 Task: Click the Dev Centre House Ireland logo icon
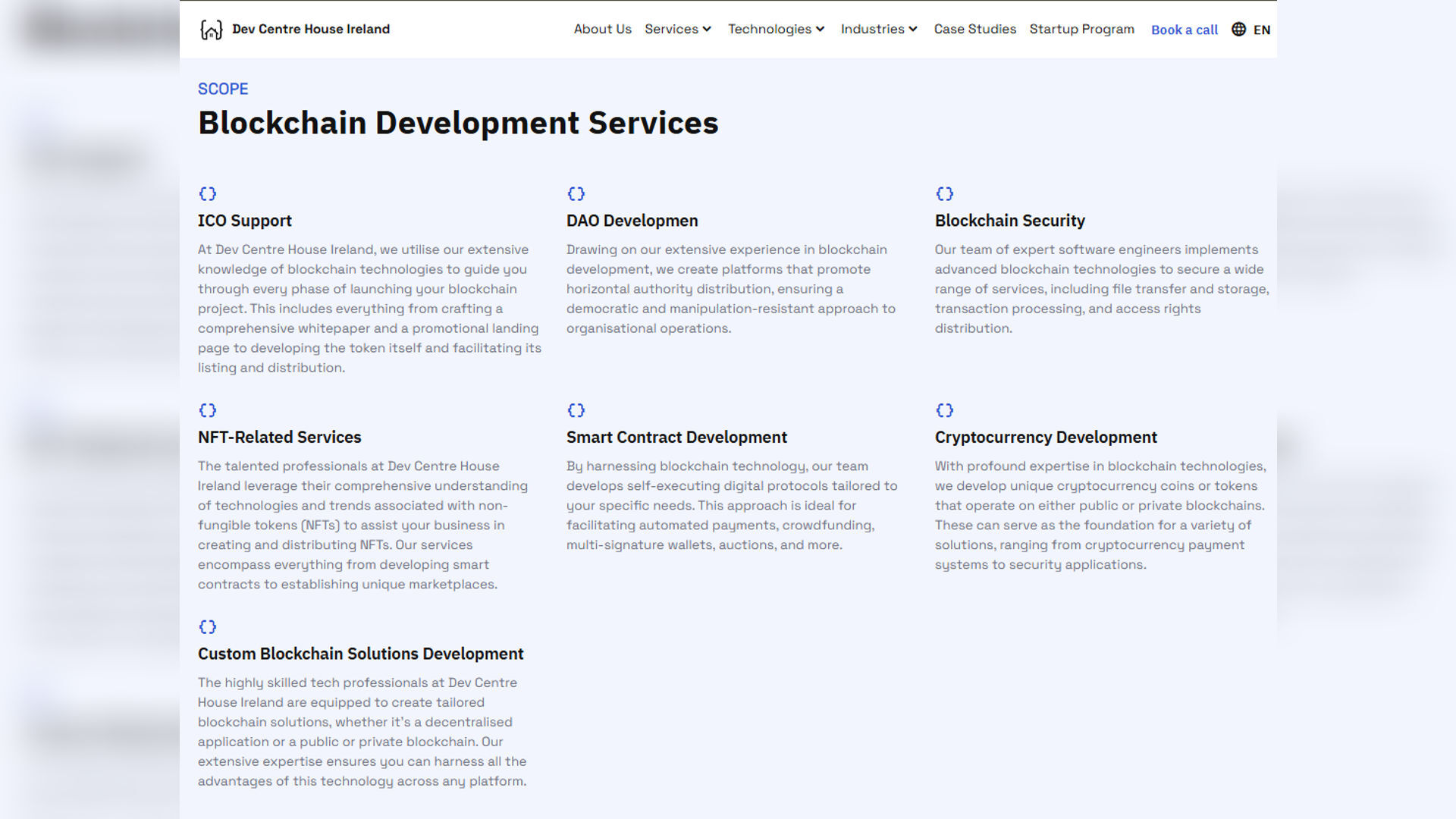click(209, 29)
